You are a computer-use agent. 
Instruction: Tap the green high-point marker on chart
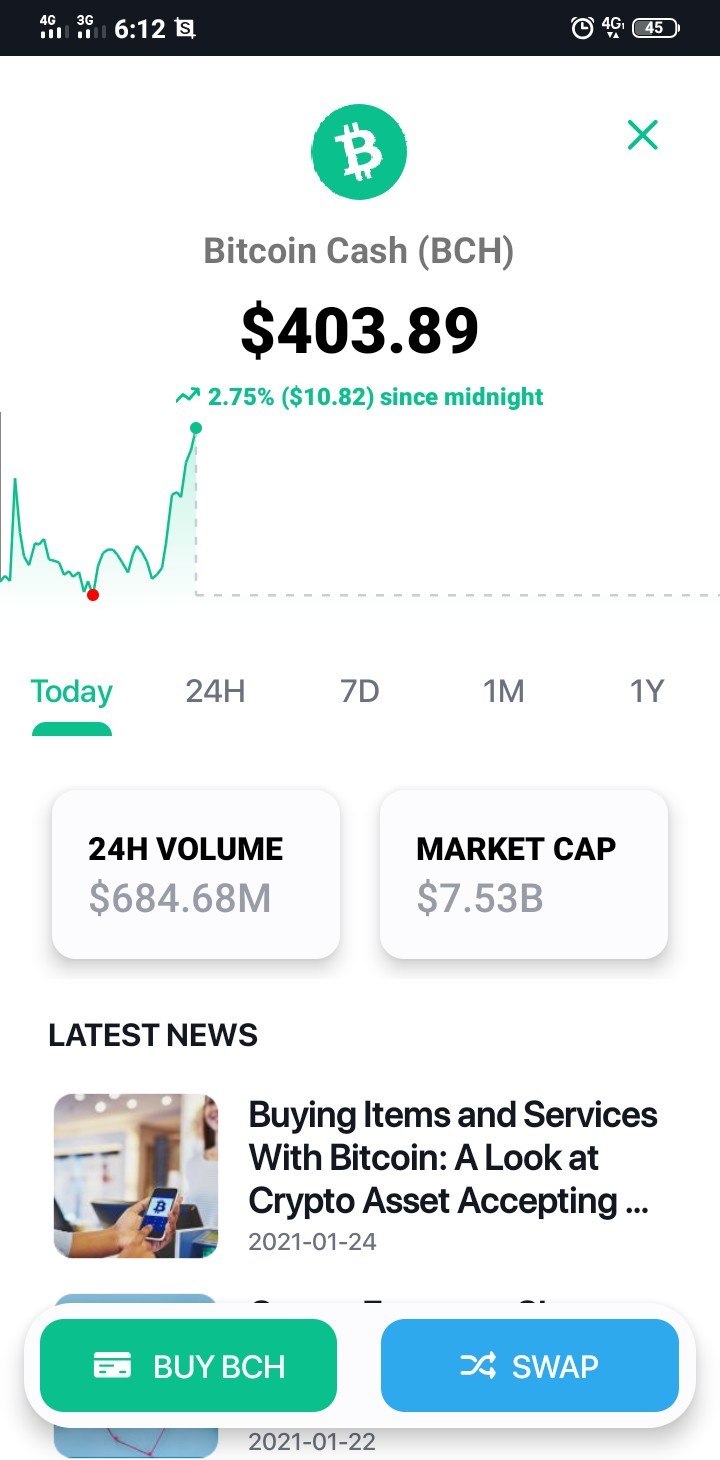[x=196, y=428]
